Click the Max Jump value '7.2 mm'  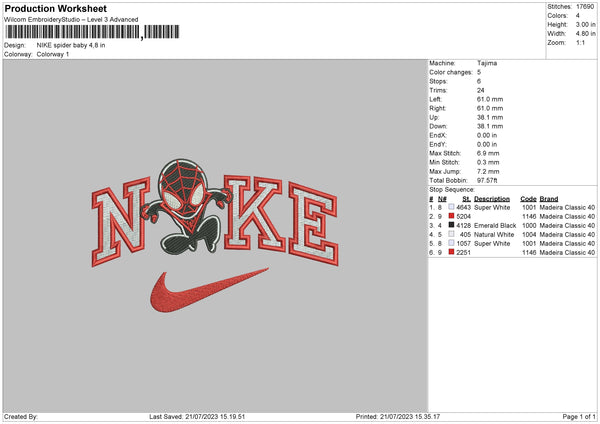[488, 171]
